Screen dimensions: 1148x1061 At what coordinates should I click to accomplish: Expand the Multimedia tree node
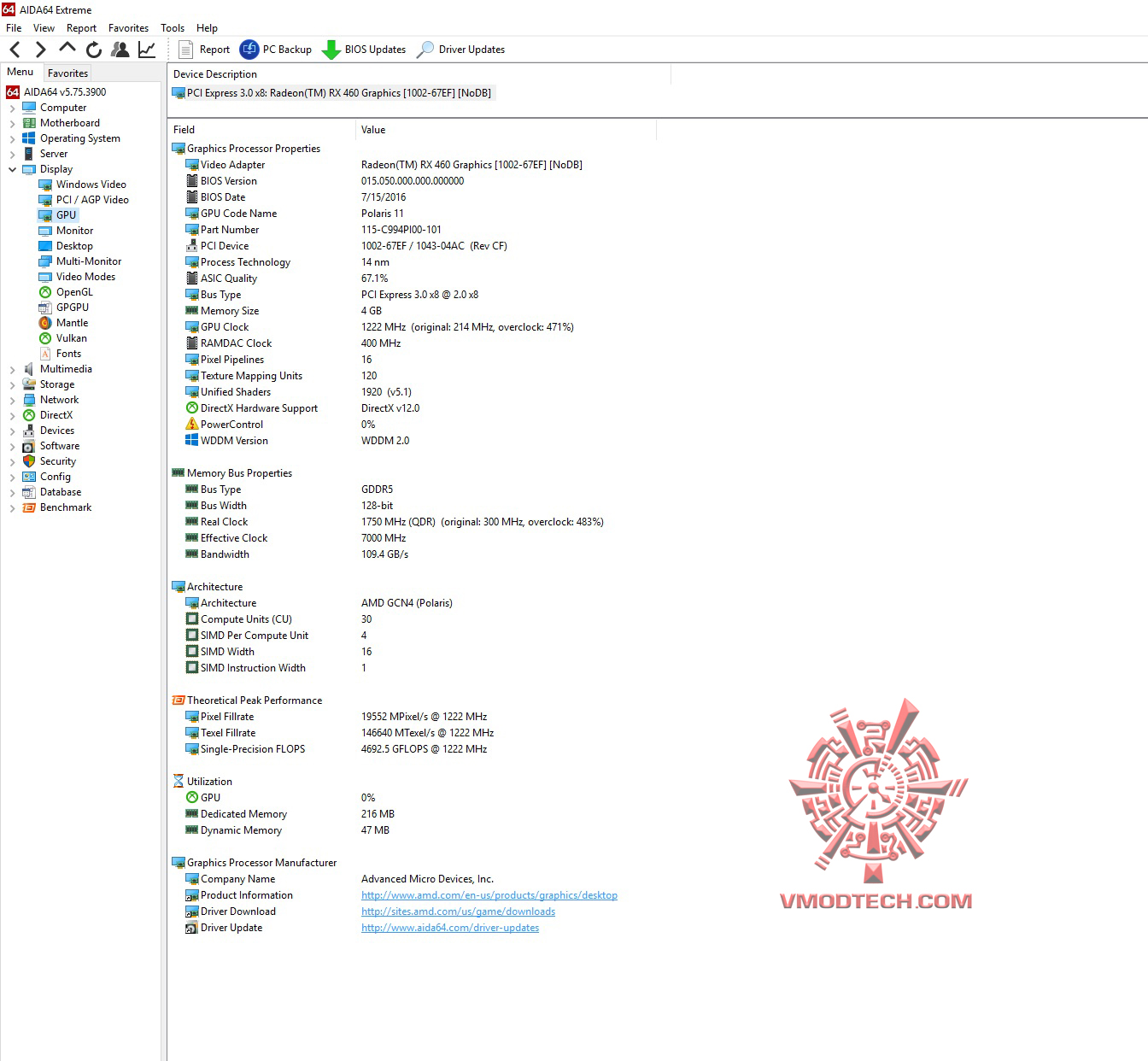coord(12,370)
